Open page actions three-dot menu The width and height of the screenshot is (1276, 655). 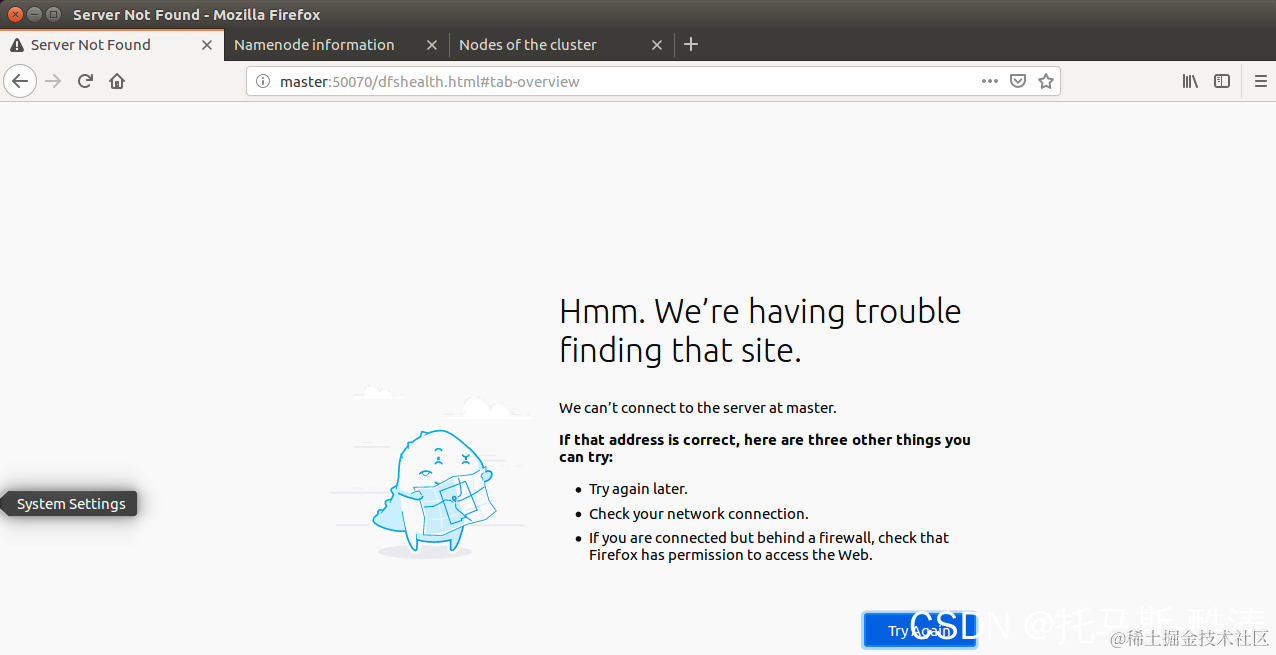[990, 81]
